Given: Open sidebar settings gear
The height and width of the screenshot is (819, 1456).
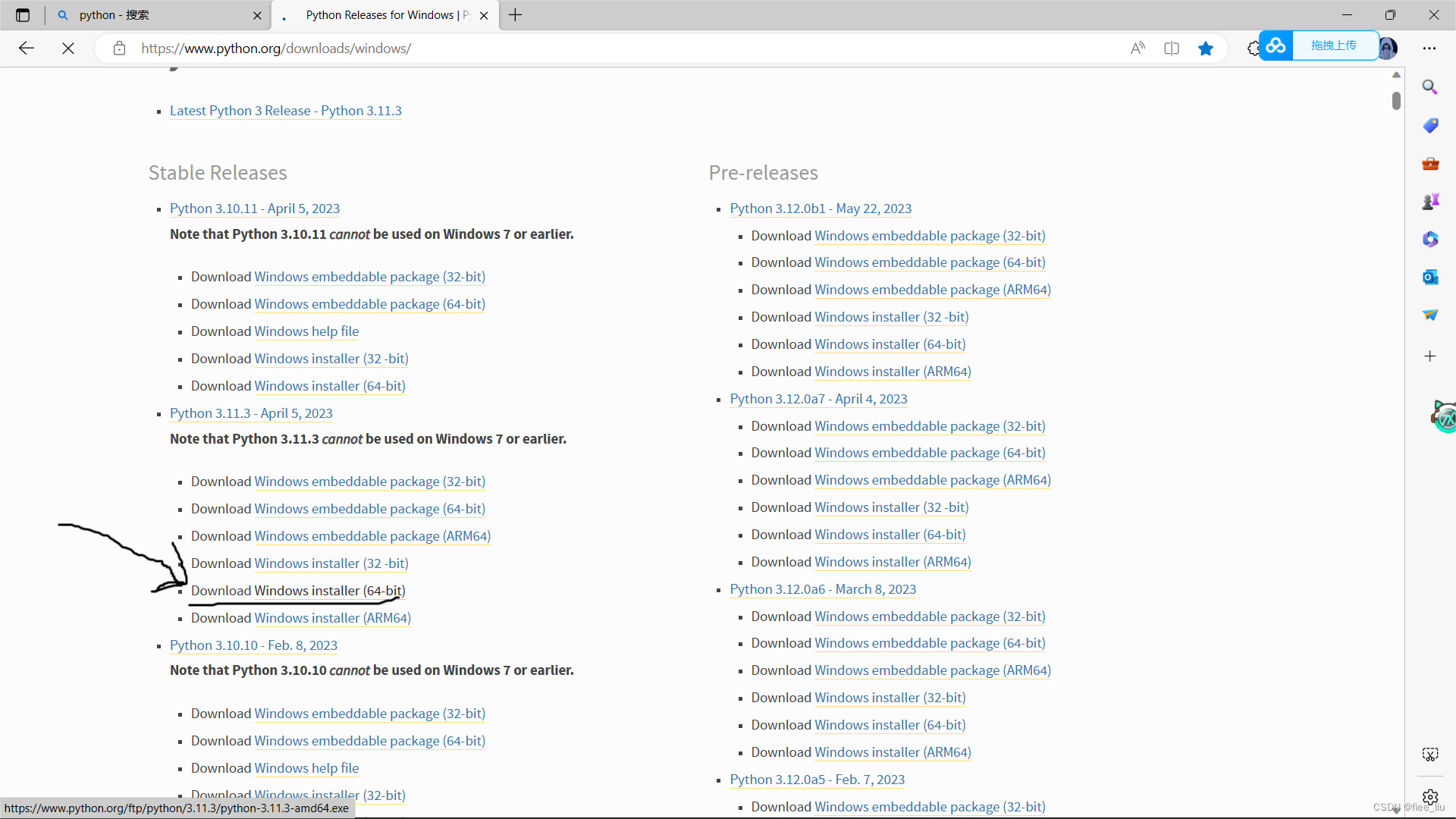Looking at the screenshot, I should coord(1430,796).
